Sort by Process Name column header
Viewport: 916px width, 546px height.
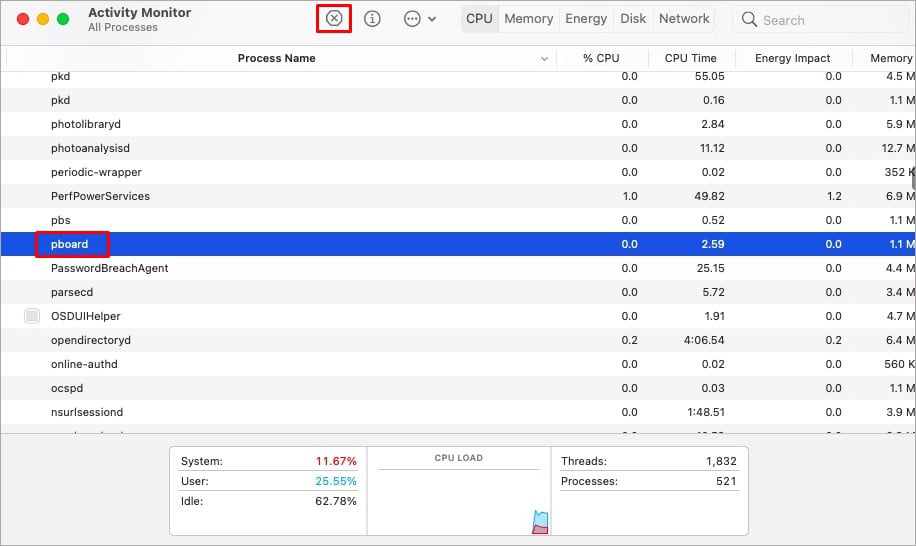(276, 58)
